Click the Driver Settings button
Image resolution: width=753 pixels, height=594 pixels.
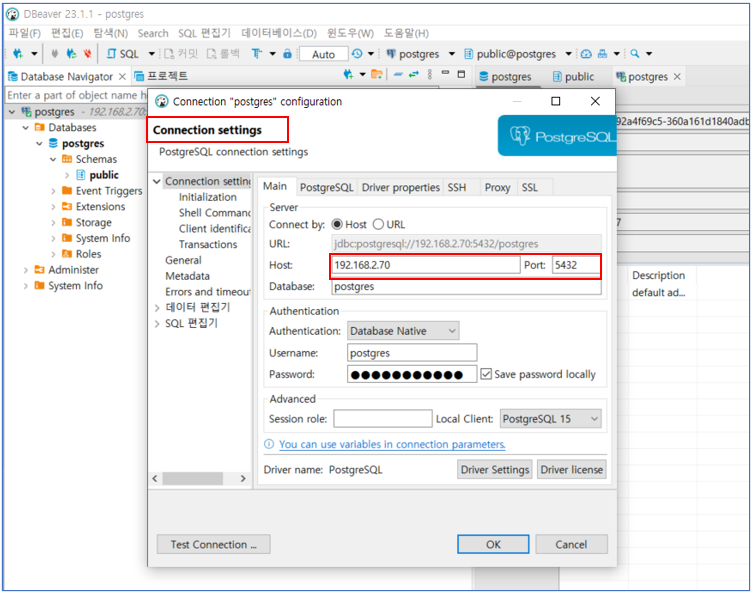(x=495, y=469)
